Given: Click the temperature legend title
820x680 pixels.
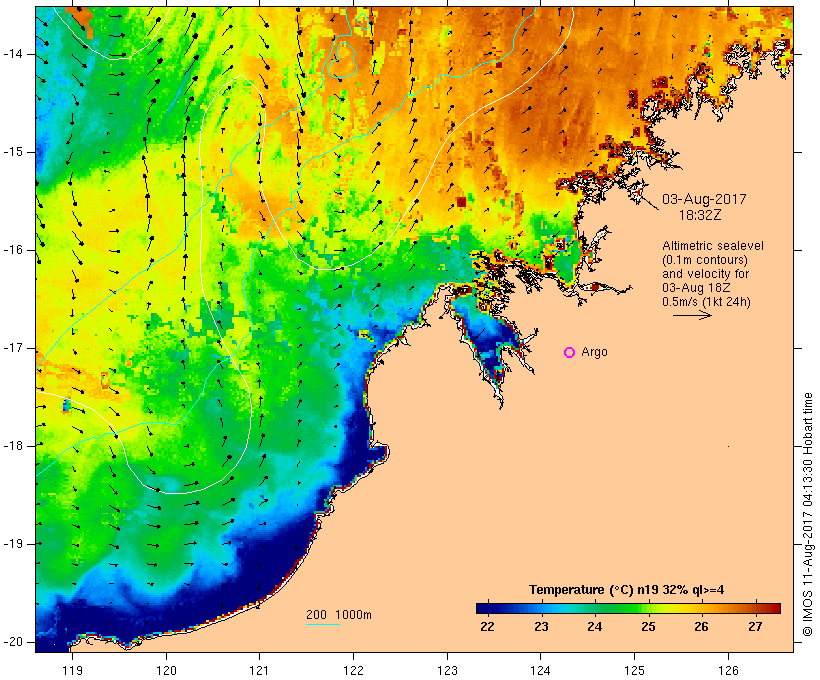Looking at the screenshot, I should tap(627, 590).
